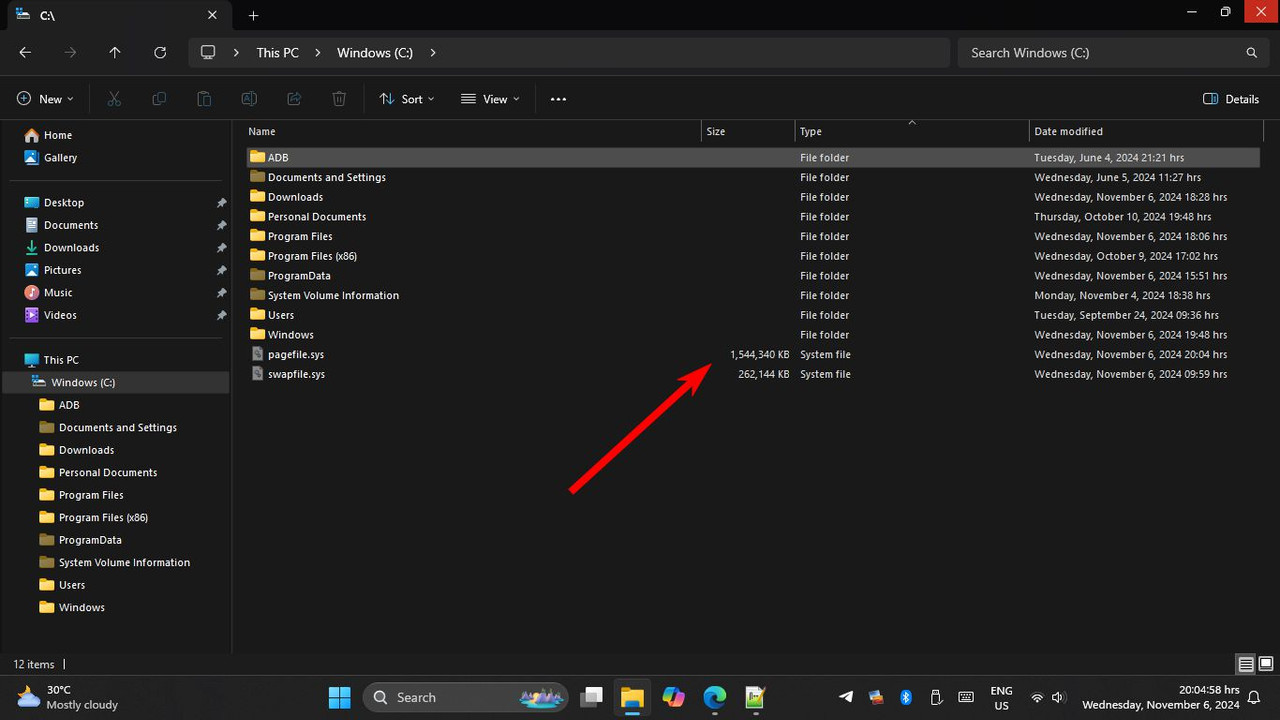The height and width of the screenshot is (720, 1280).
Task: Open the View dropdown
Action: [x=490, y=99]
